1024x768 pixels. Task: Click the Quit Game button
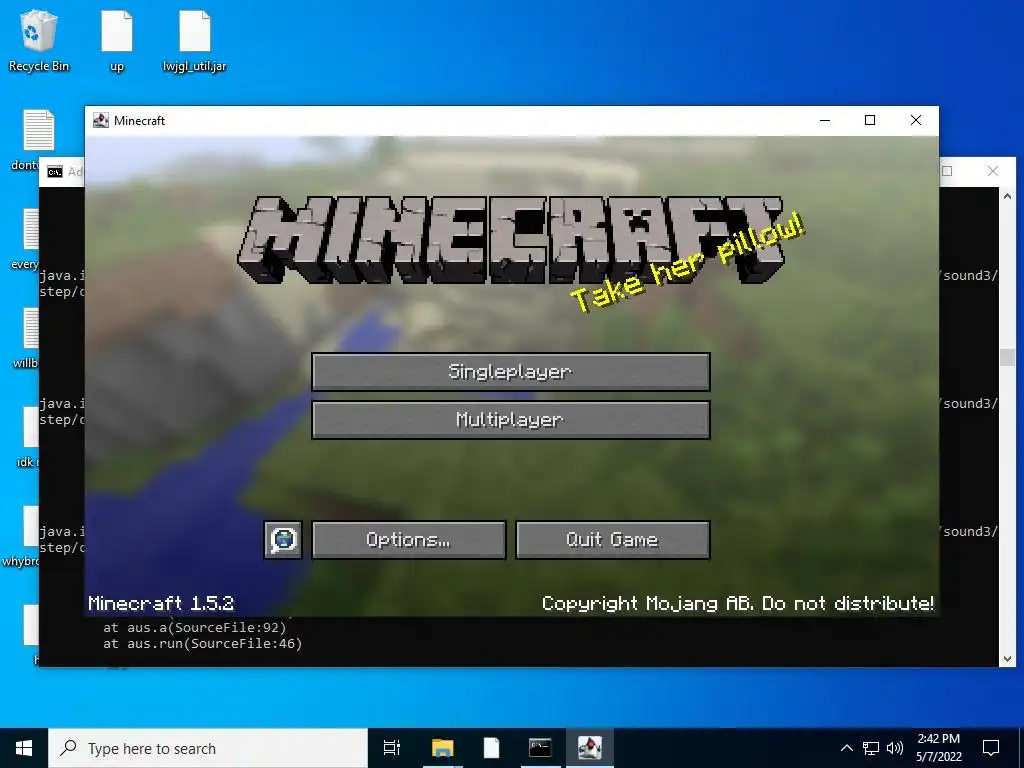coord(613,540)
